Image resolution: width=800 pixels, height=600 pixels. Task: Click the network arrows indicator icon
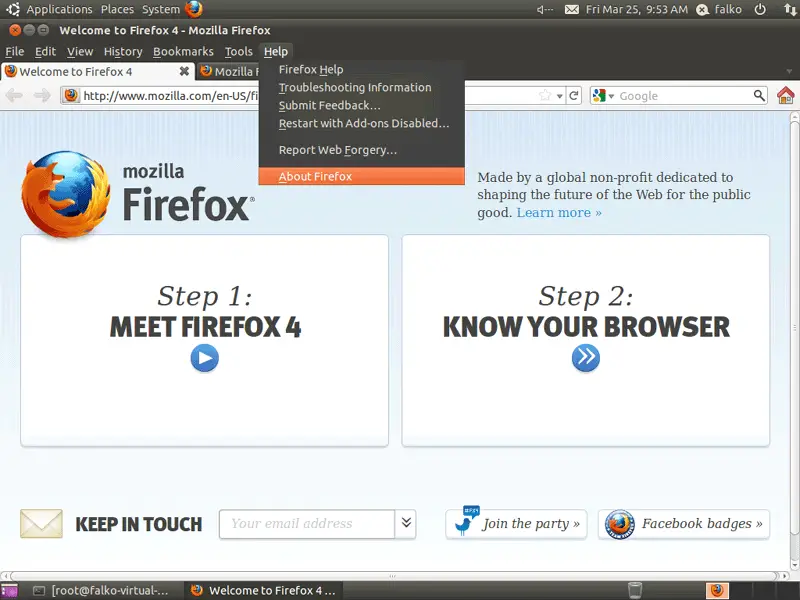pyautogui.click(x=789, y=9)
